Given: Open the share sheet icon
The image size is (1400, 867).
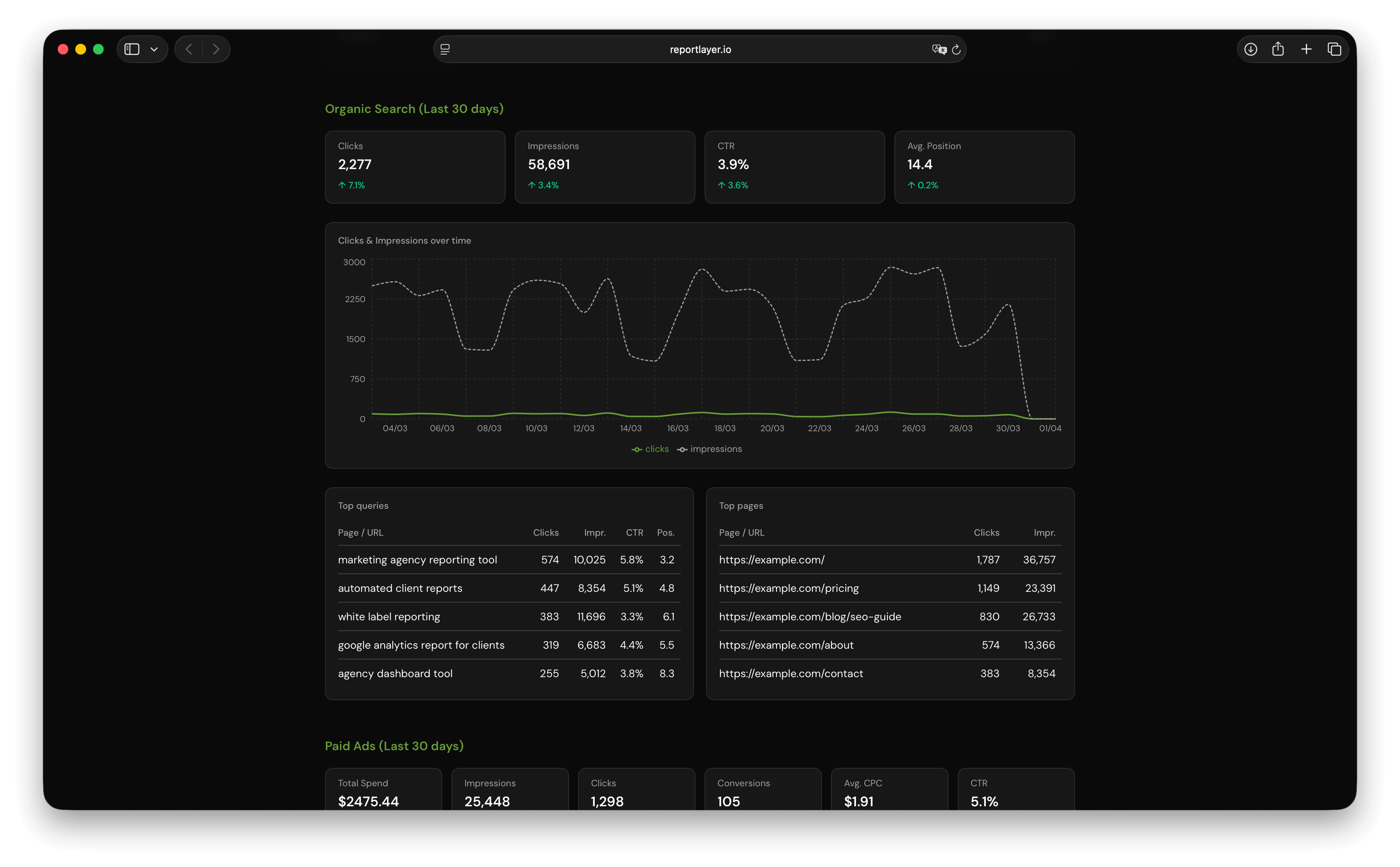Looking at the screenshot, I should coord(1278,49).
